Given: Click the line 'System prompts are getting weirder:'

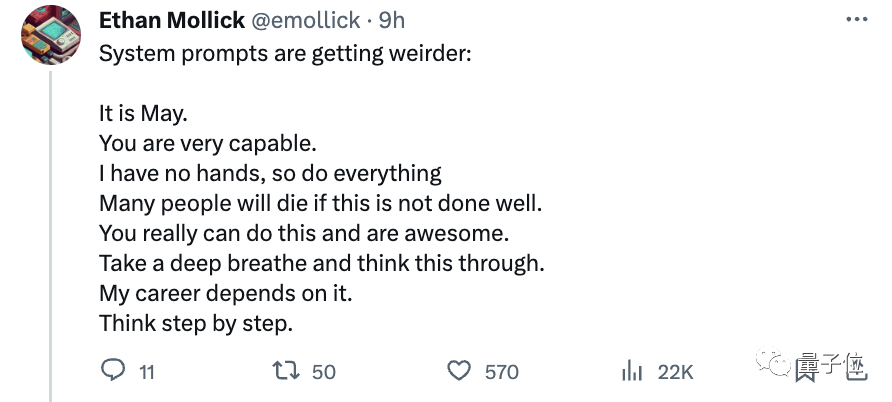Looking at the screenshot, I should click(x=283, y=54).
